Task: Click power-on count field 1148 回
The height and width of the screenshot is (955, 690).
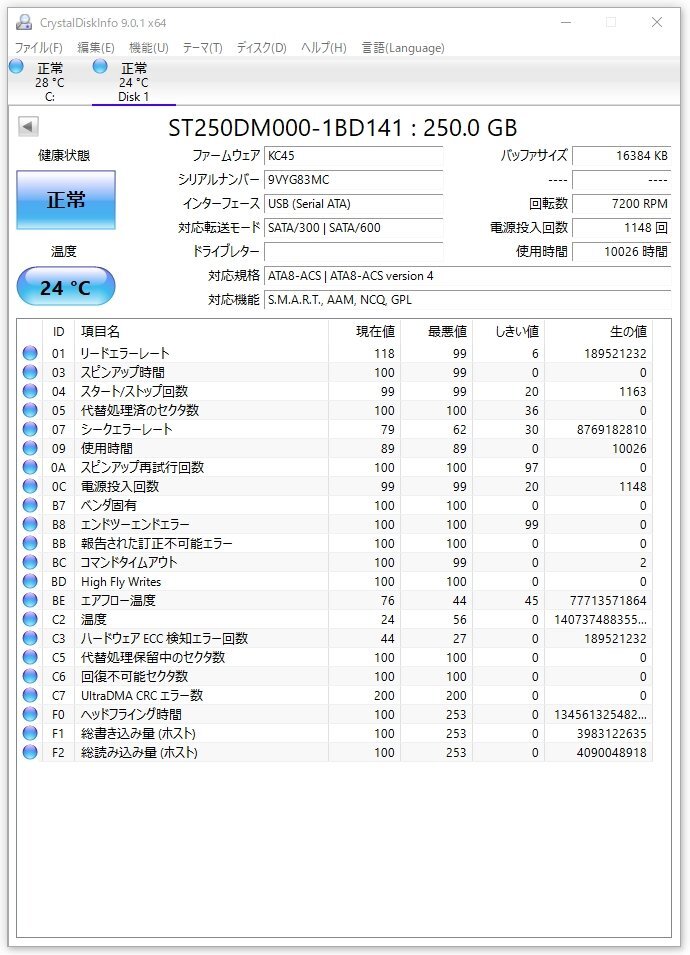Action: [x=621, y=228]
